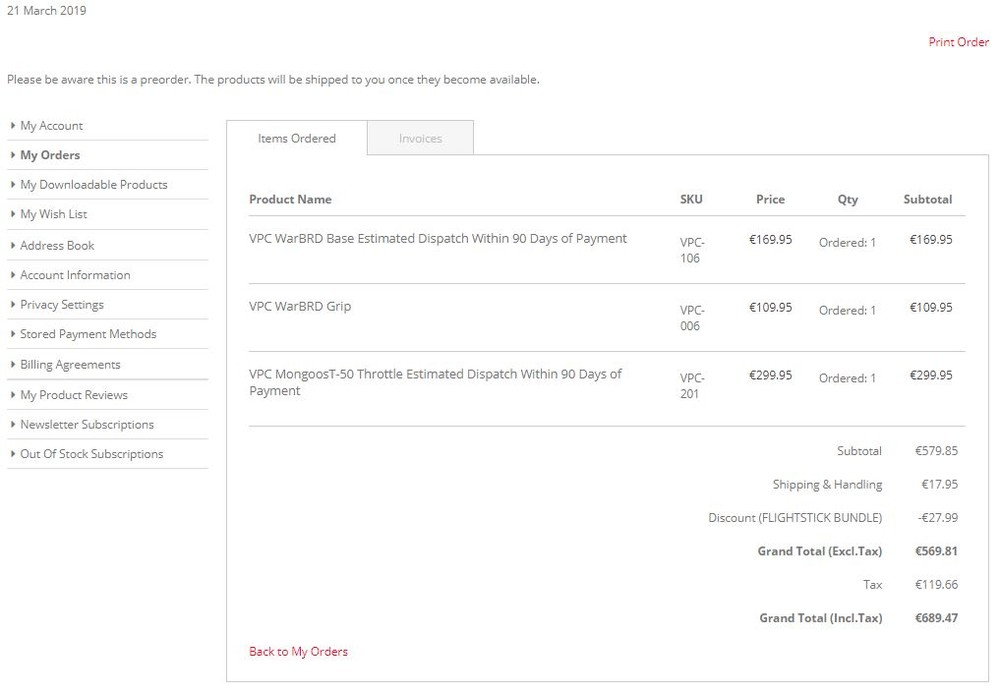Click arrow icon beside Privacy Settings

tap(13, 305)
